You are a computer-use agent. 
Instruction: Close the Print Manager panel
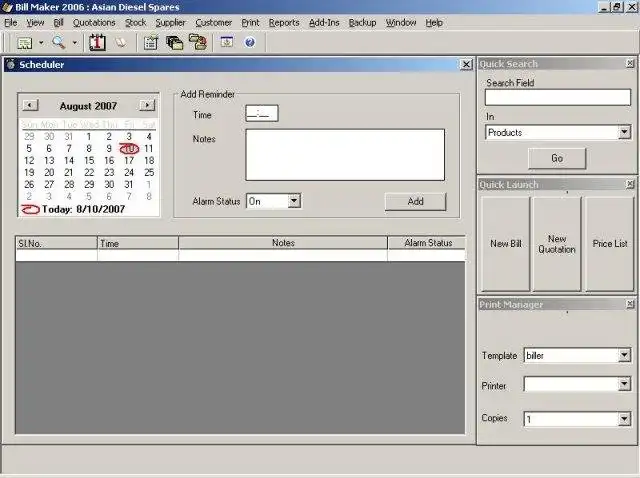coord(630,304)
